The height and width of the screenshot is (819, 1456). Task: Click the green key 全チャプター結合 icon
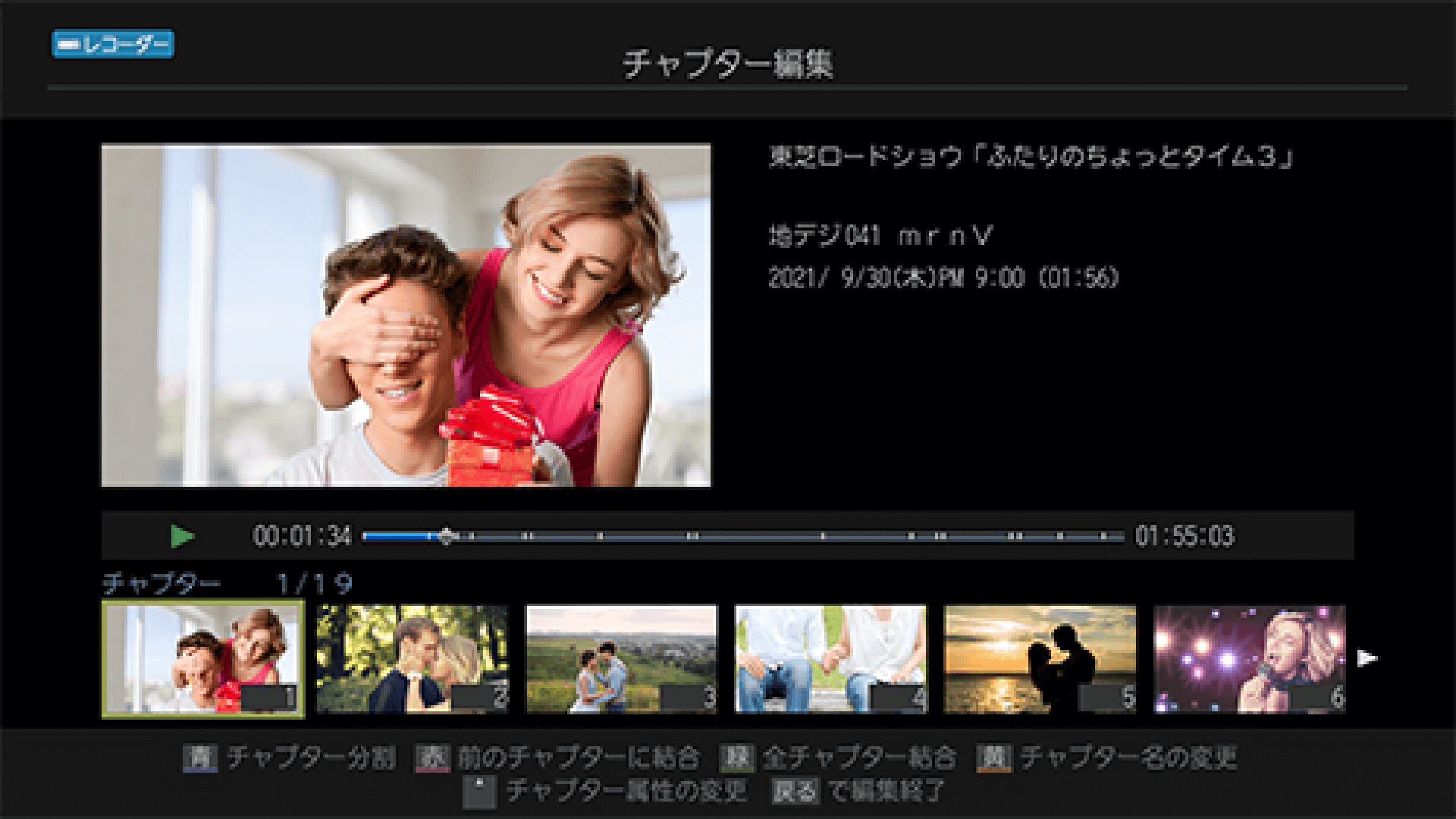(x=737, y=758)
